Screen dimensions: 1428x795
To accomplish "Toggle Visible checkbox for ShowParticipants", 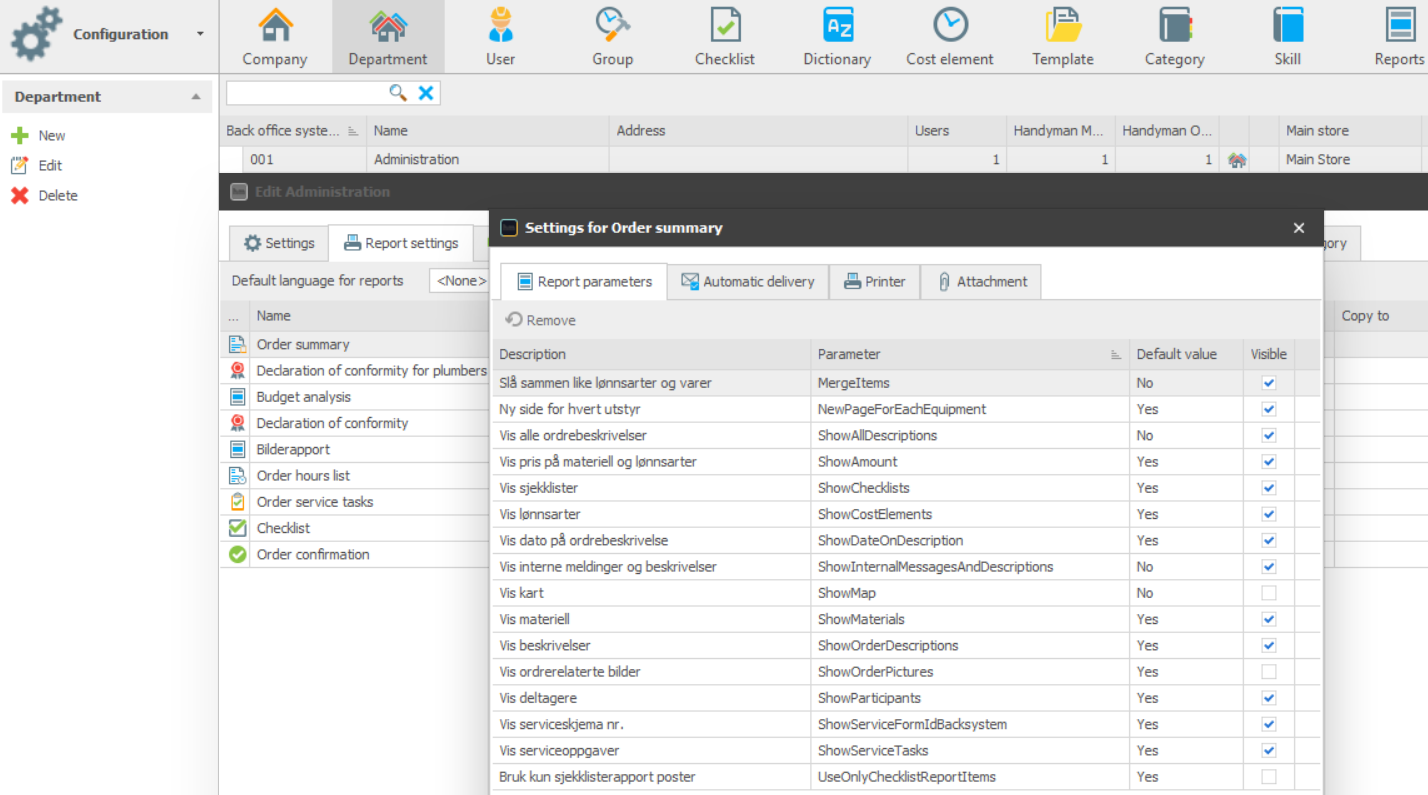I will tap(1269, 698).
